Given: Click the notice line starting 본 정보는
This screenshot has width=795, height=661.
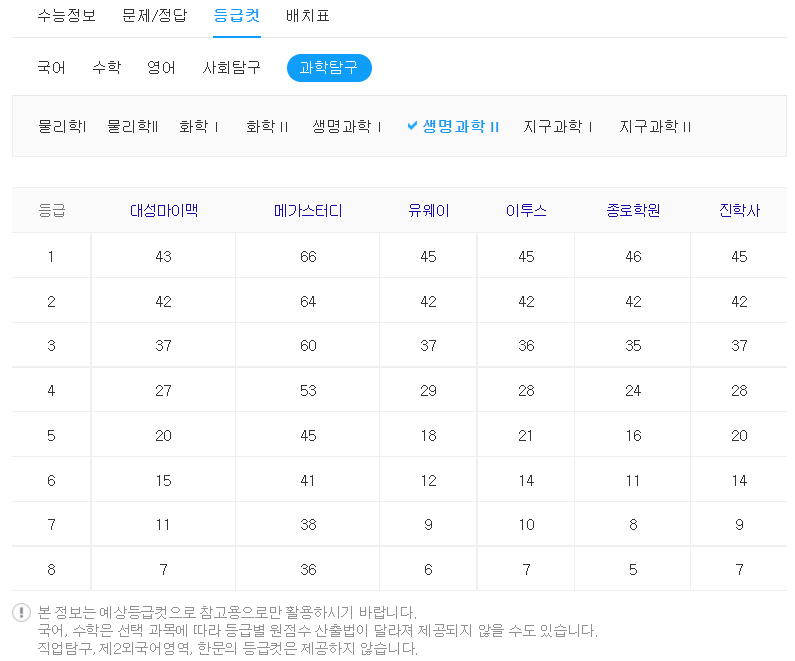Looking at the screenshot, I should [x=227, y=612].
